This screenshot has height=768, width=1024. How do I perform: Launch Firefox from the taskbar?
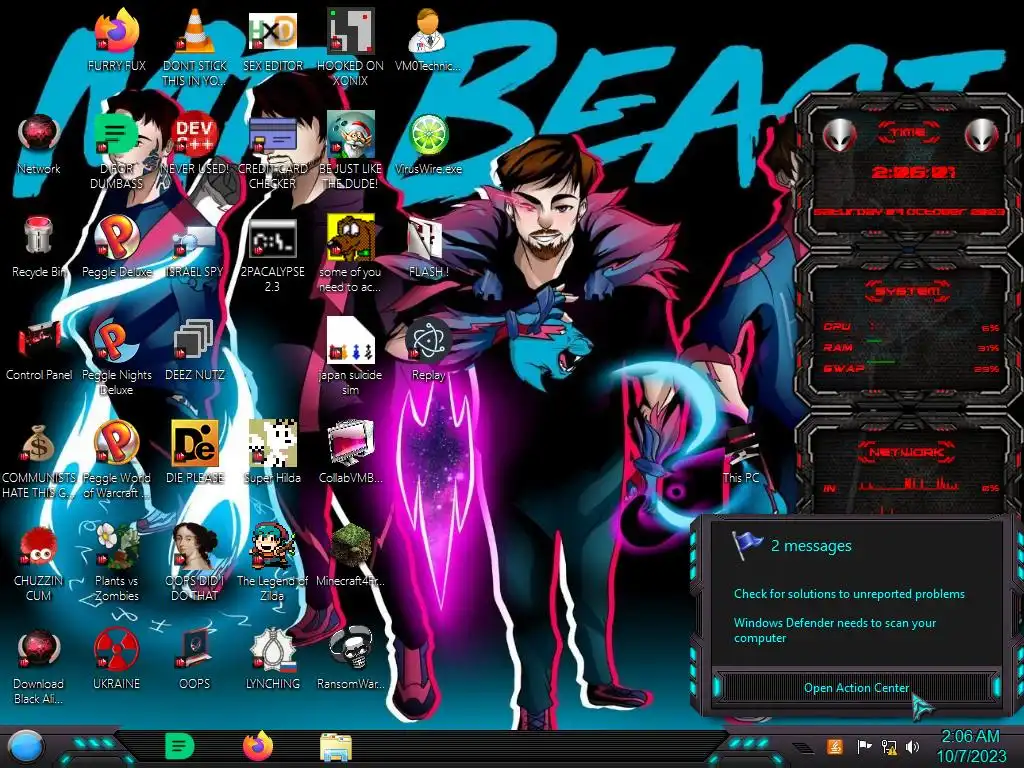(x=258, y=746)
